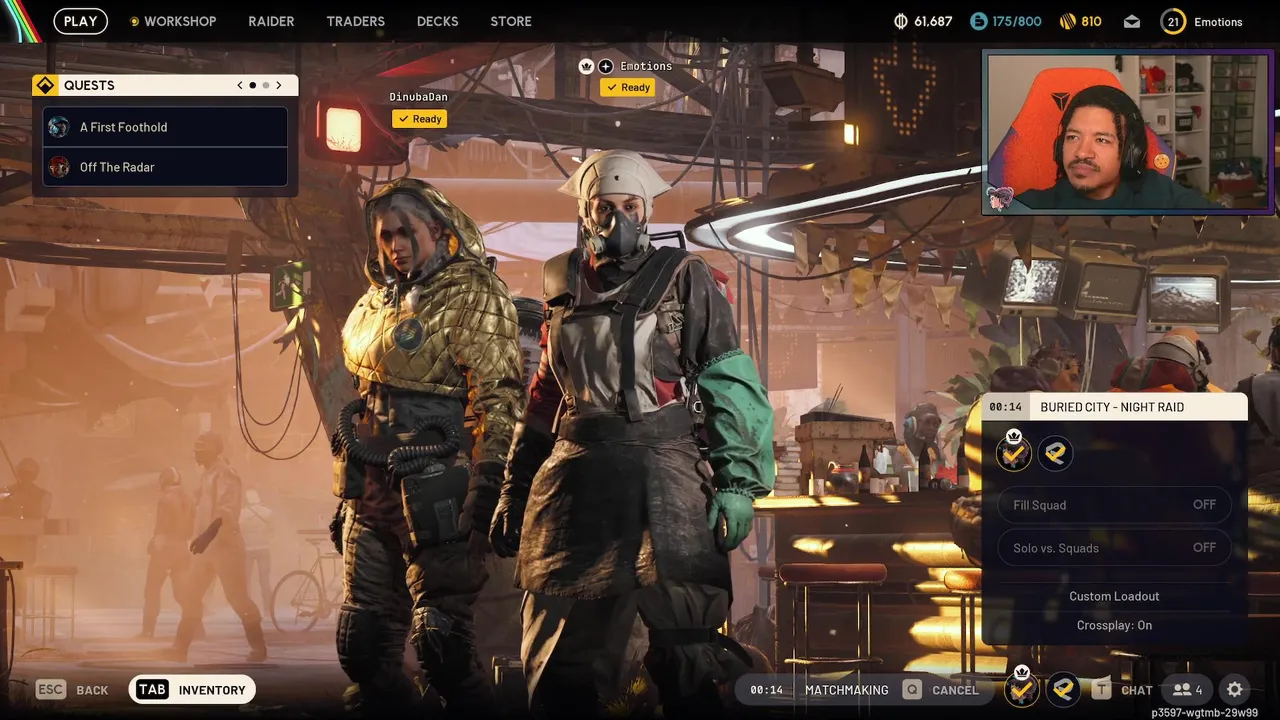The width and height of the screenshot is (1280, 720).
Task: Cancel matchmaking with the CANCEL button
Action: pyautogui.click(x=955, y=690)
